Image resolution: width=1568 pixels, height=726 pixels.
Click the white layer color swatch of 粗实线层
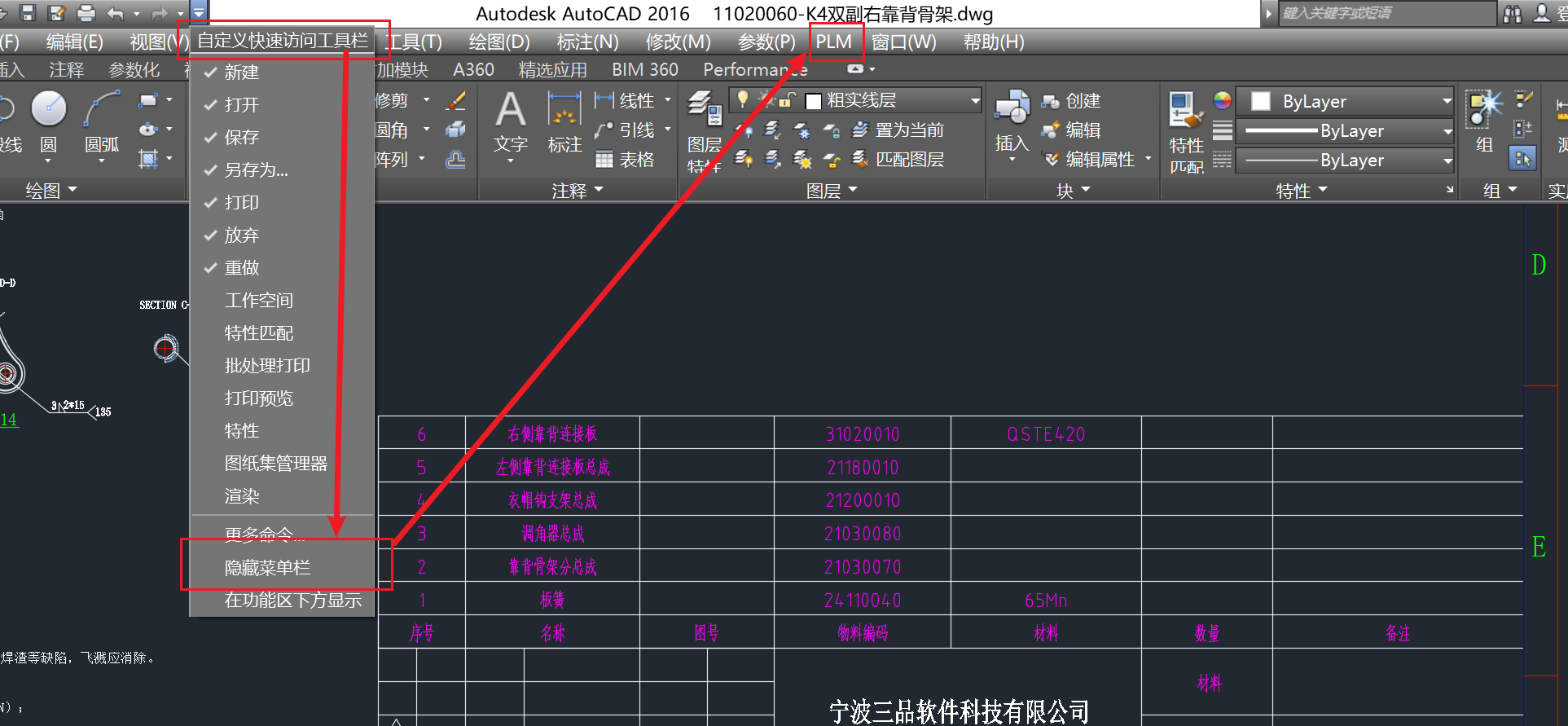pyautogui.click(x=813, y=101)
